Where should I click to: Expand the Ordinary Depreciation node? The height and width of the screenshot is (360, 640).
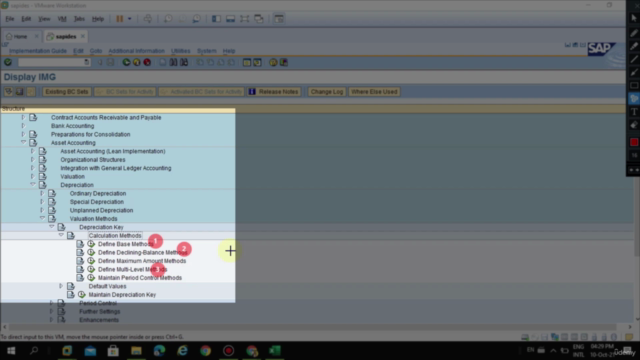[x=42, y=193]
